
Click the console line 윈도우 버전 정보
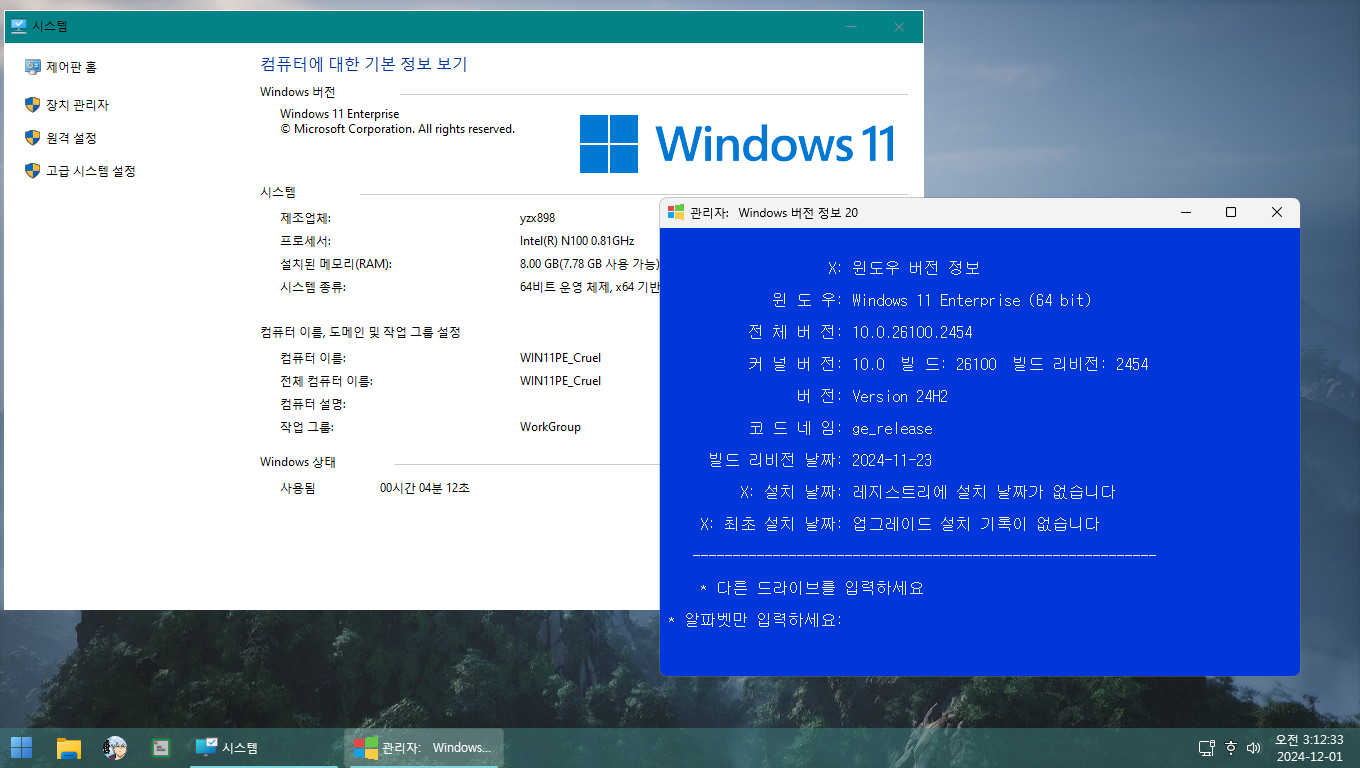point(904,268)
